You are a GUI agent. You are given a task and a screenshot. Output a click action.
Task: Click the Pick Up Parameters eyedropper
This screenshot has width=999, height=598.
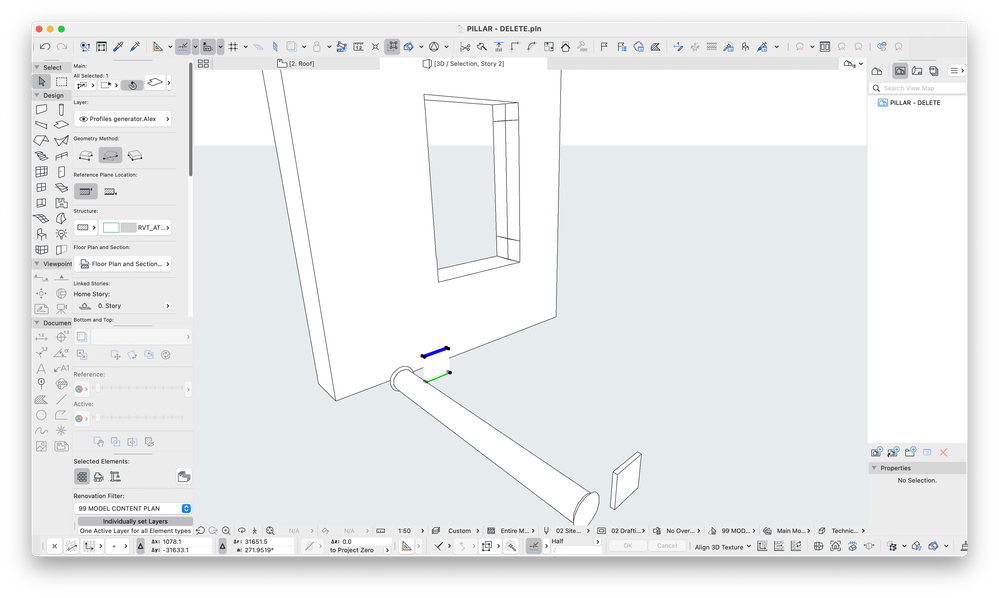(119, 46)
